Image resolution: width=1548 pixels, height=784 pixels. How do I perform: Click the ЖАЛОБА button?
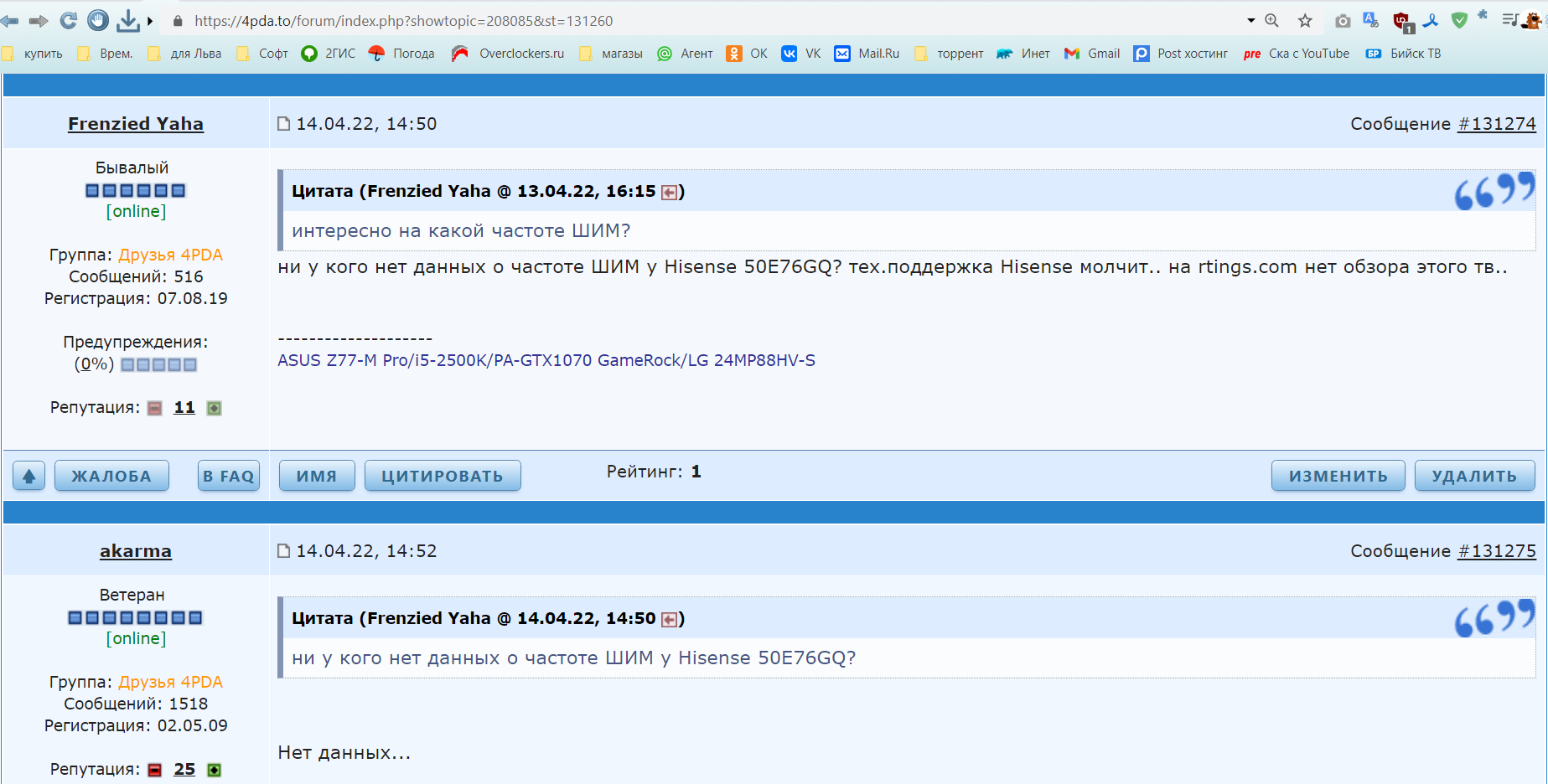pyautogui.click(x=111, y=476)
